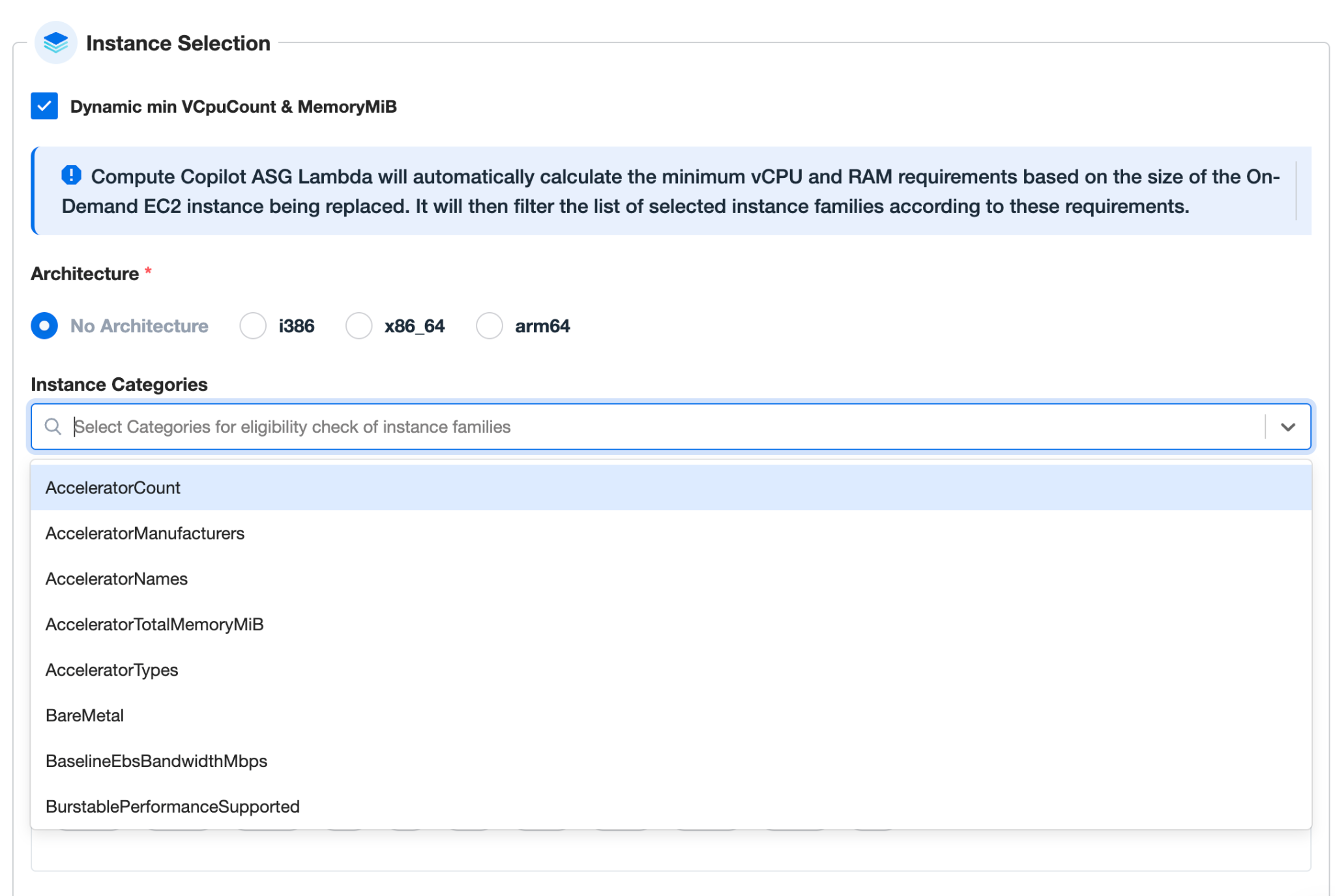This screenshot has width=1335, height=896.
Task: Click the Instance Categories label
Action: click(119, 384)
